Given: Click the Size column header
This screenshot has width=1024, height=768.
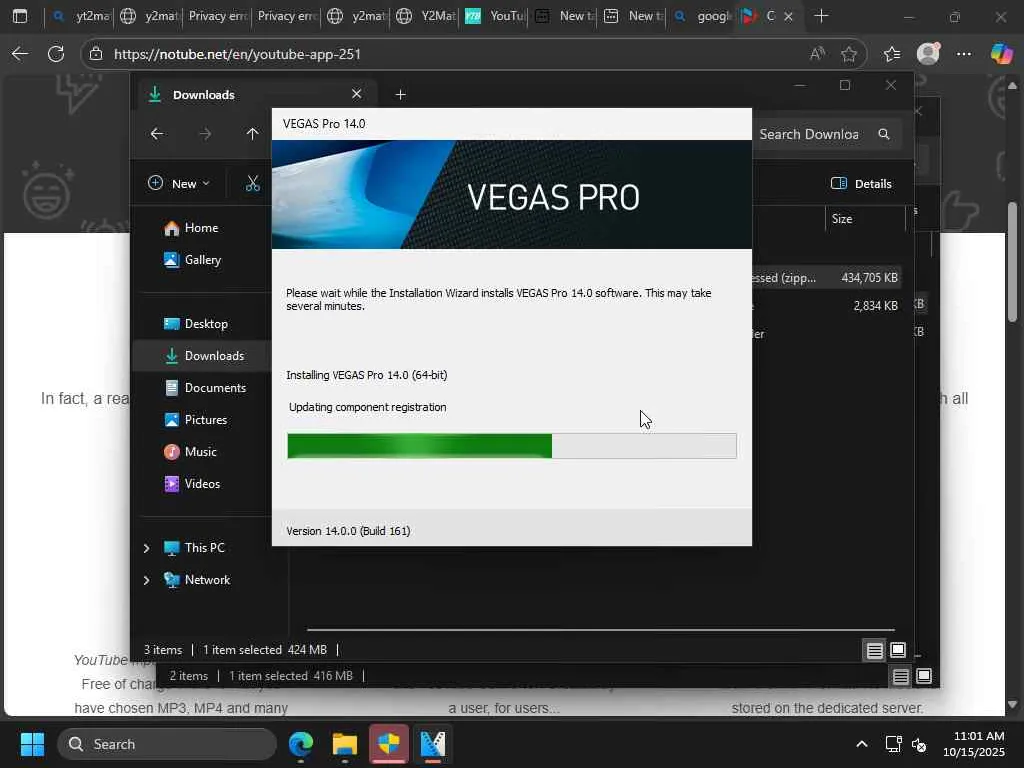Looking at the screenshot, I should coord(865,219).
